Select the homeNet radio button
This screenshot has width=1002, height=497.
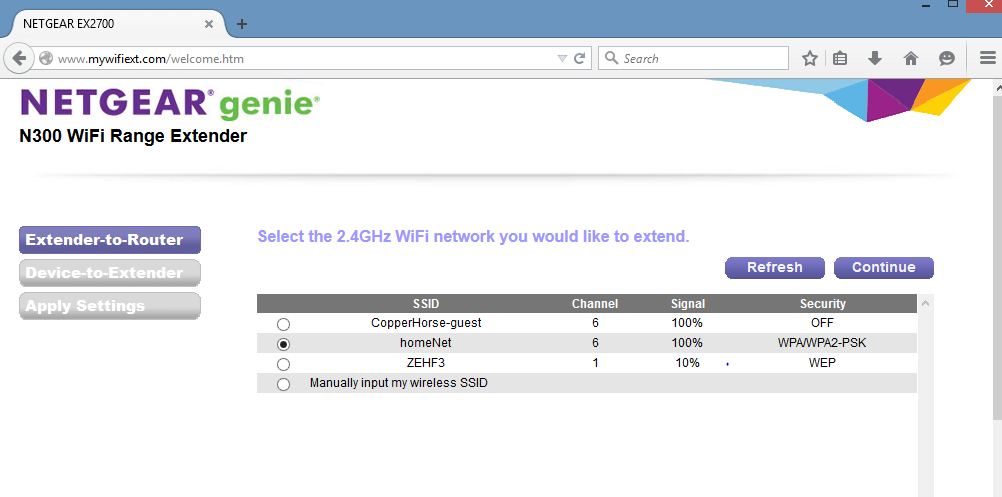click(283, 344)
